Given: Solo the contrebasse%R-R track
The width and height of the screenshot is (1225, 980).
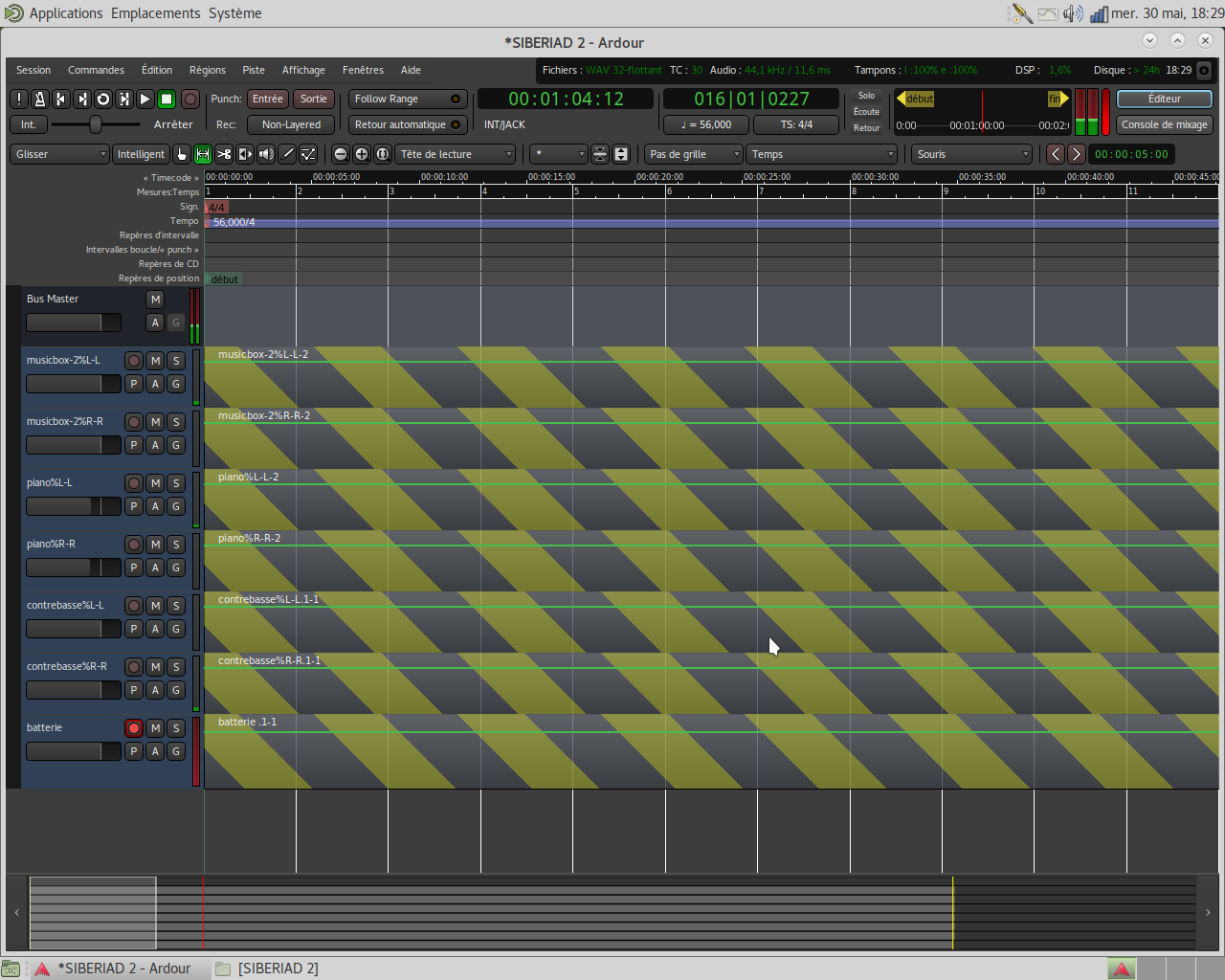Looking at the screenshot, I should [x=176, y=667].
